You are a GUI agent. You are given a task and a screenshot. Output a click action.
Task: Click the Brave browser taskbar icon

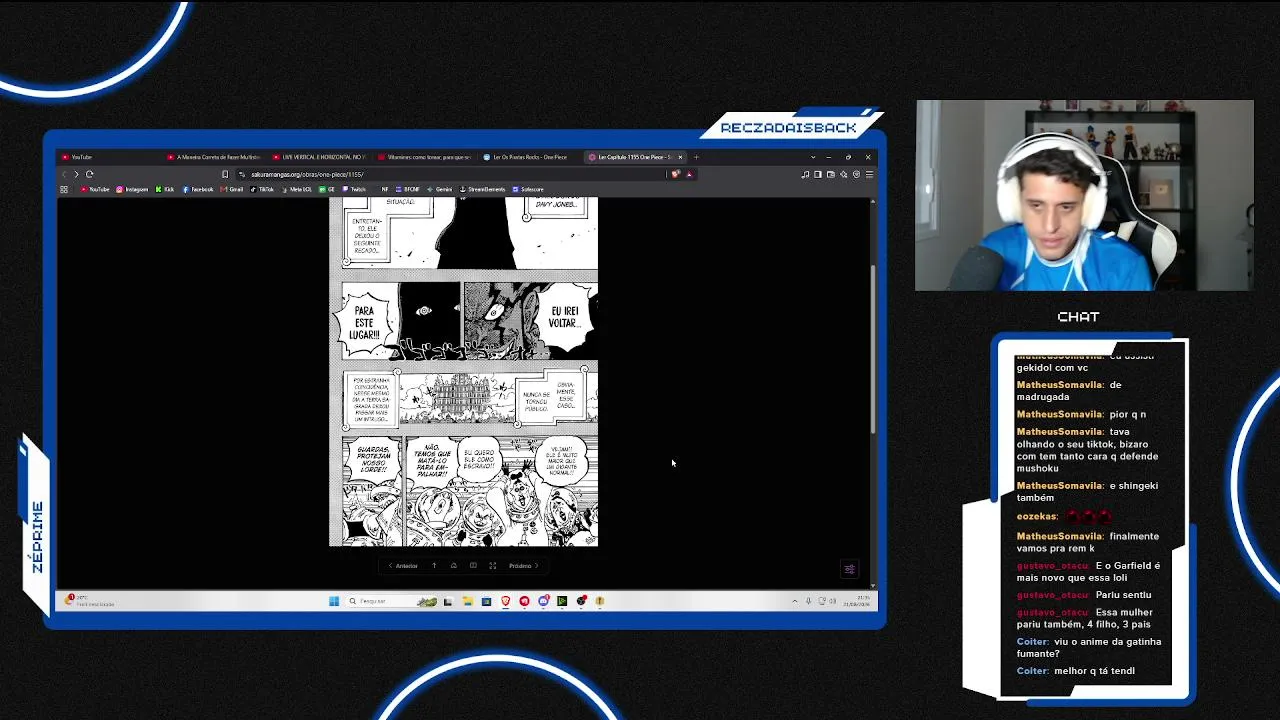(x=505, y=601)
